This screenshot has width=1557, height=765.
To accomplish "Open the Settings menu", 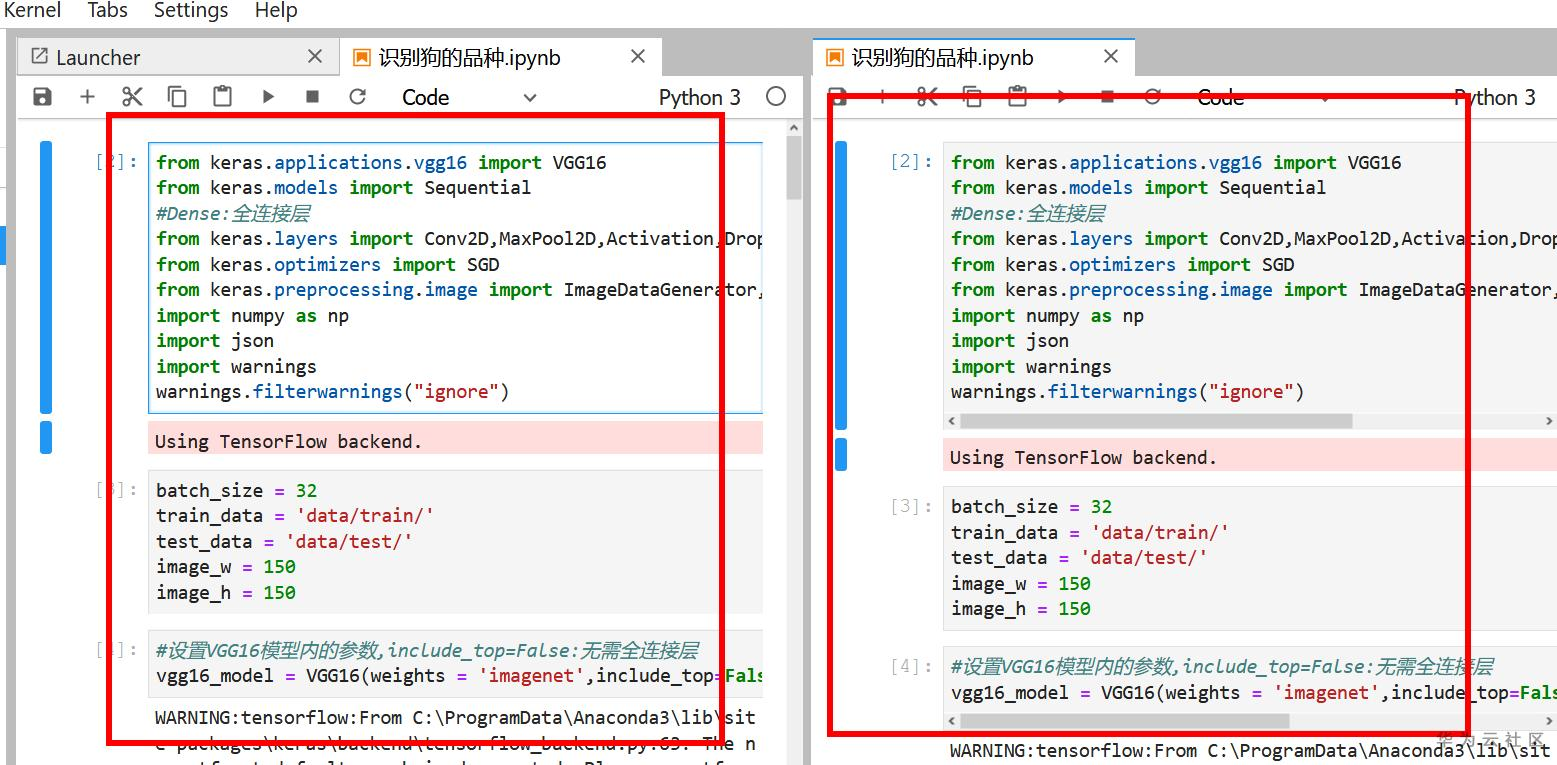I will 191,10.
